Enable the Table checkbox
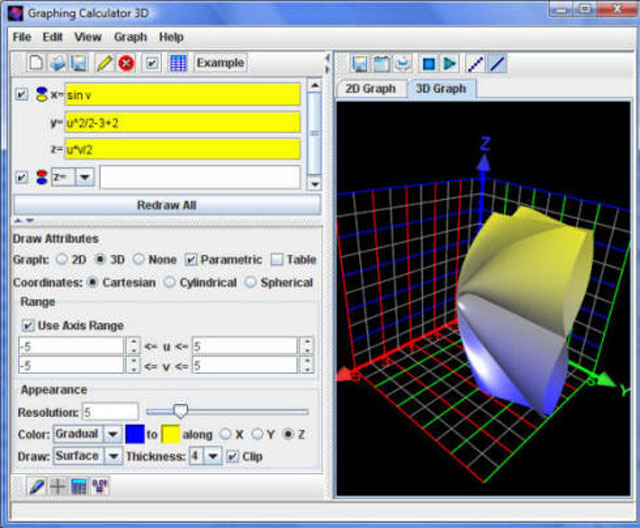640x528 pixels. click(277, 260)
